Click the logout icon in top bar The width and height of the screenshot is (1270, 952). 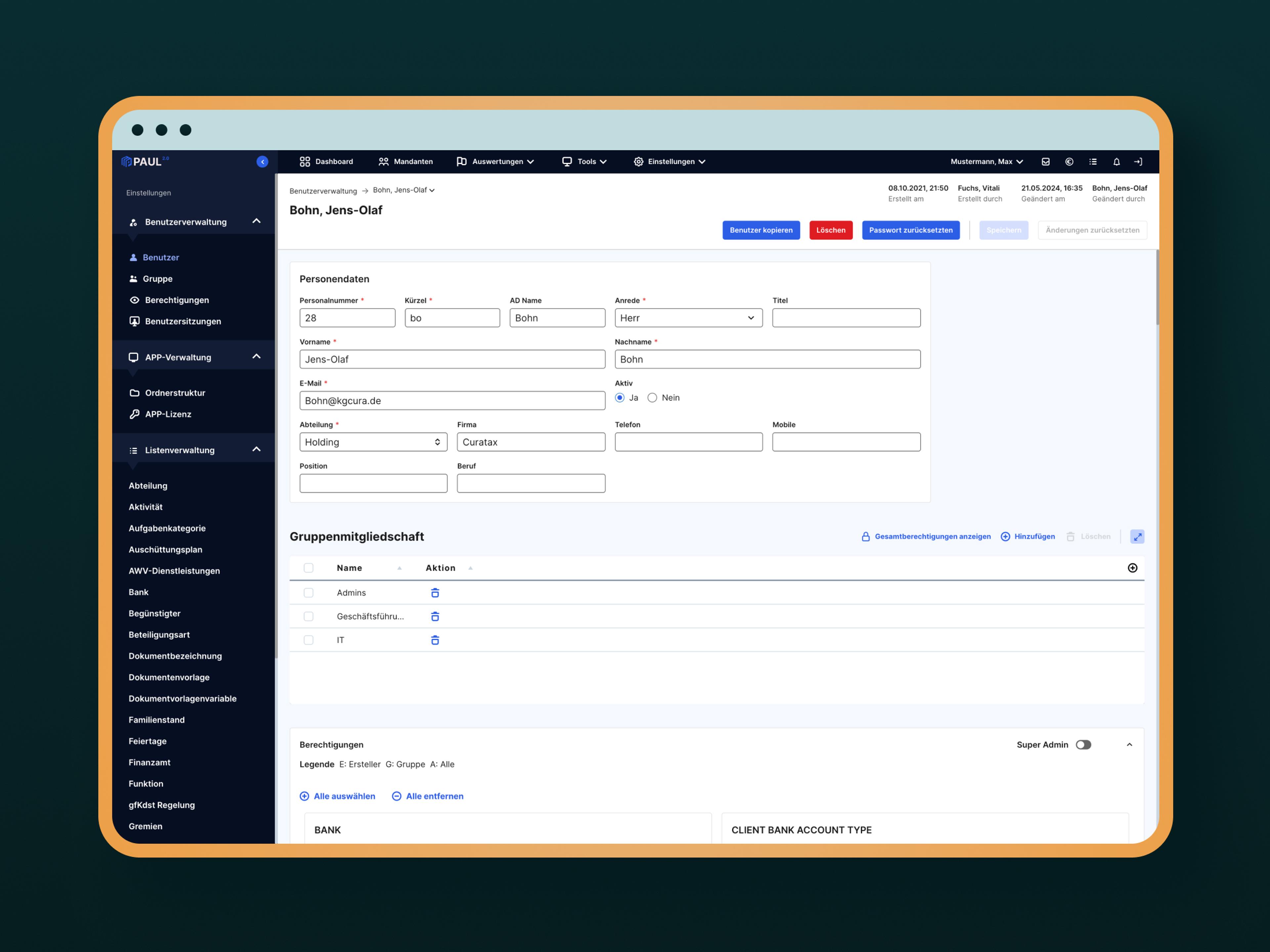click(x=1138, y=162)
